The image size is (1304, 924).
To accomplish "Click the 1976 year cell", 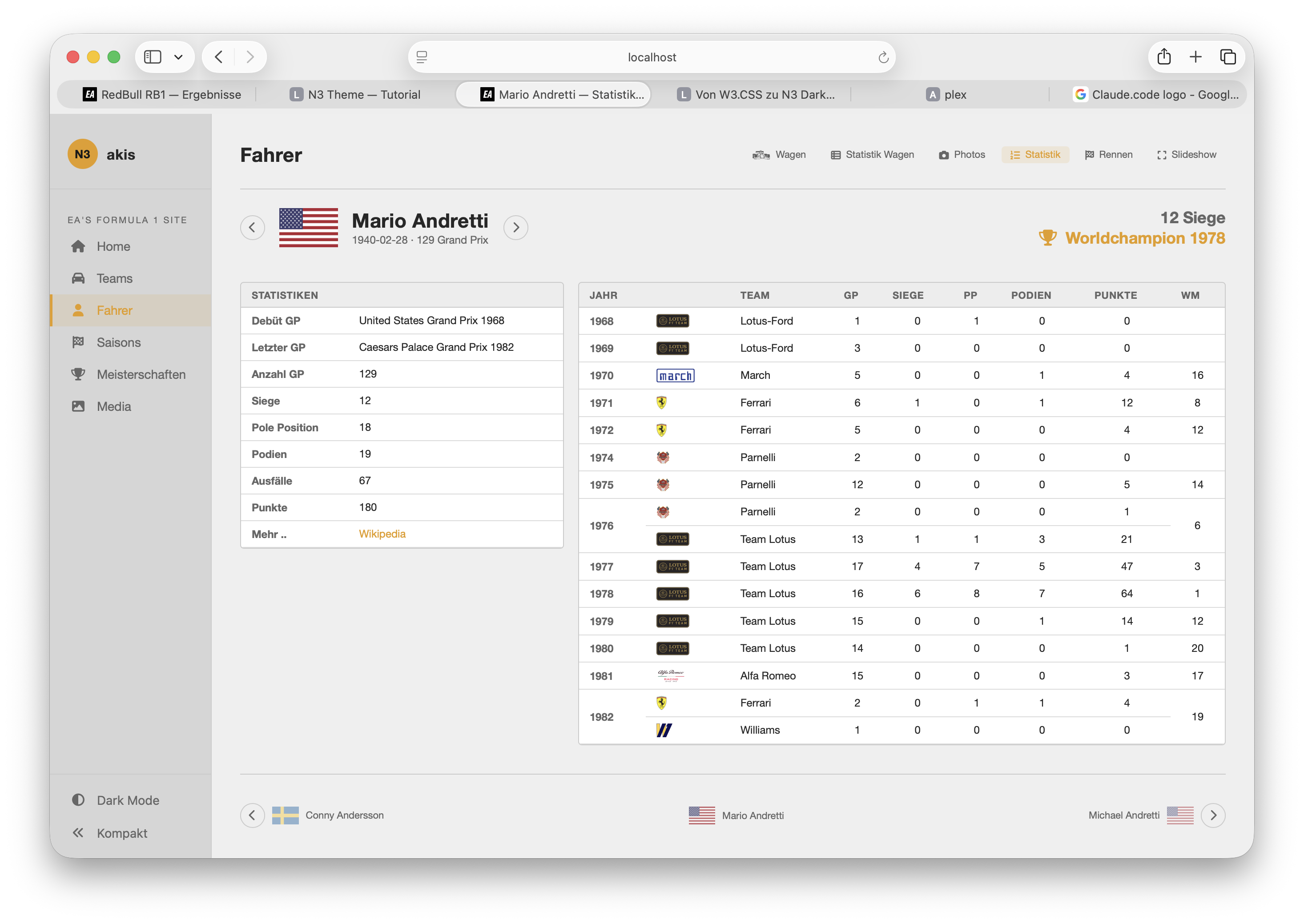I will click(x=601, y=526).
